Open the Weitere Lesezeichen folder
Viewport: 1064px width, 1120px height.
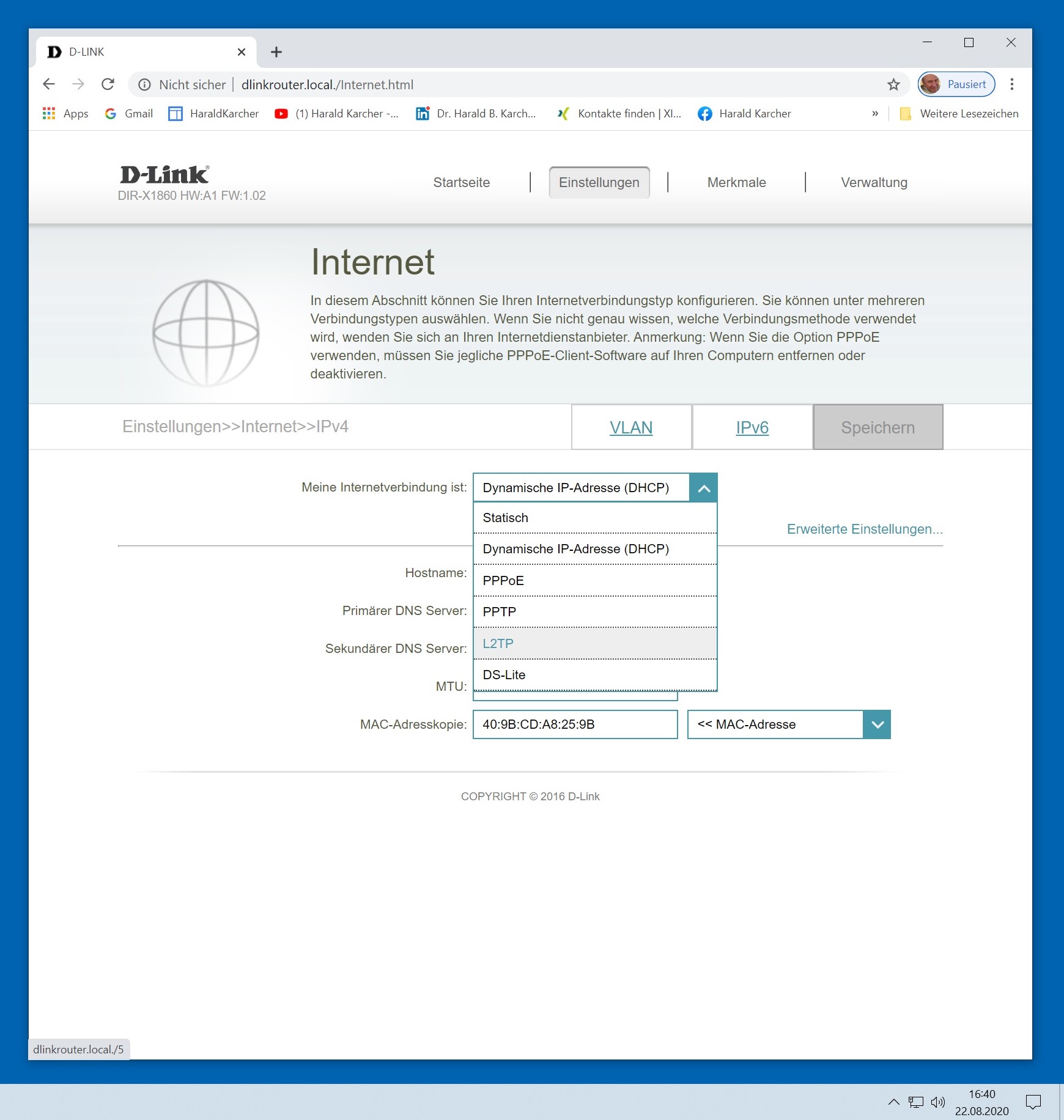click(x=959, y=114)
